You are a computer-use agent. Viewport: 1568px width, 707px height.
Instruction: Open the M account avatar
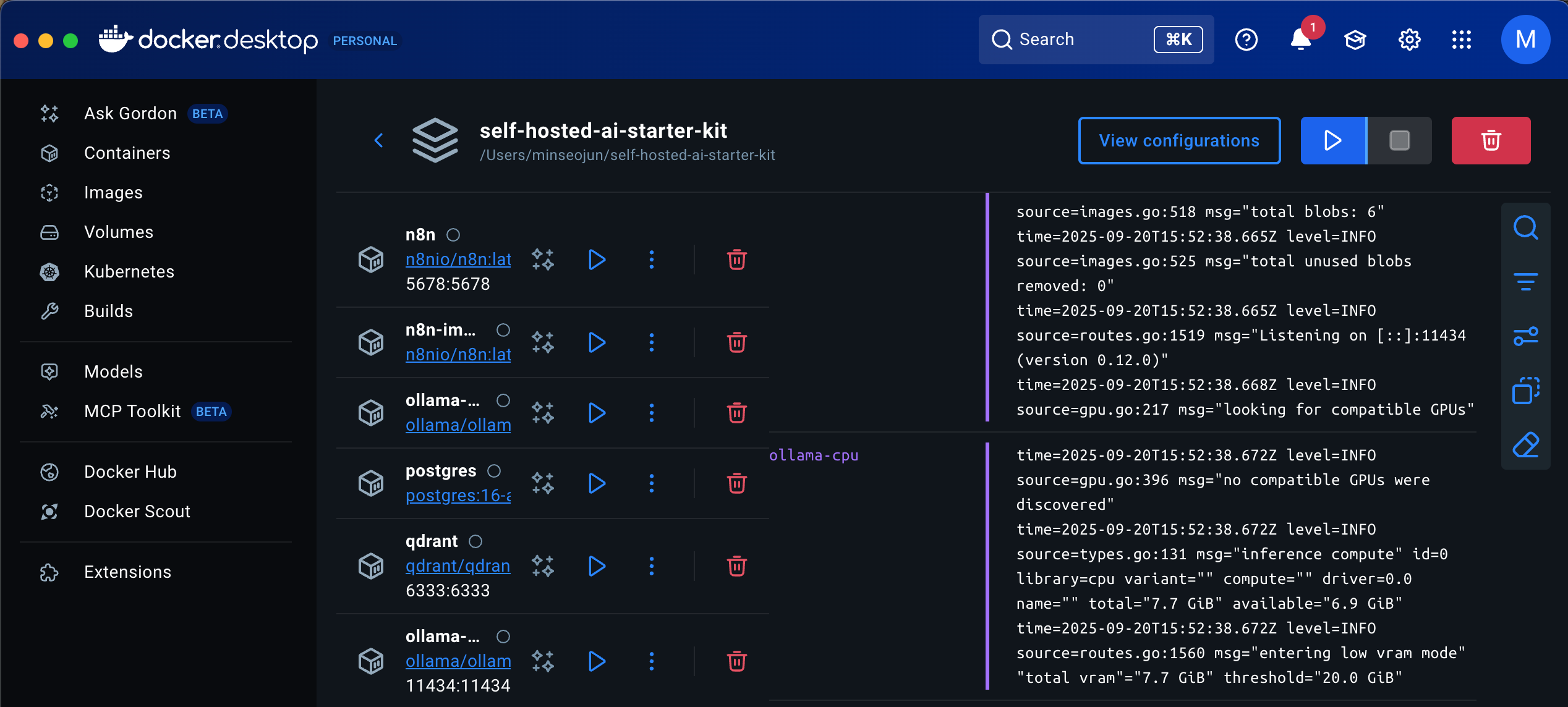(x=1525, y=40)
